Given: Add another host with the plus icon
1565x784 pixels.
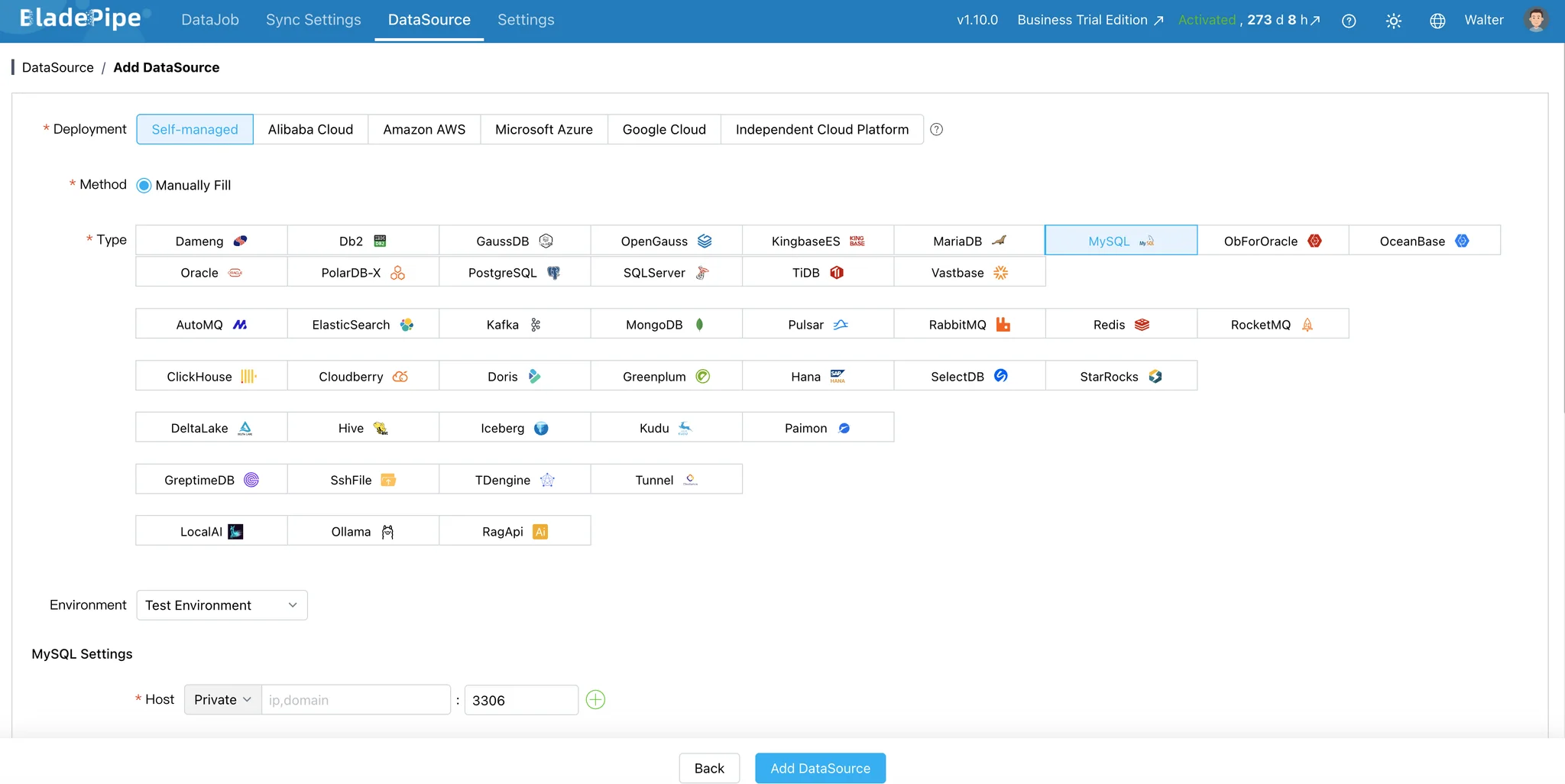Looking at the screenshot, I should [x=595, y=699].
